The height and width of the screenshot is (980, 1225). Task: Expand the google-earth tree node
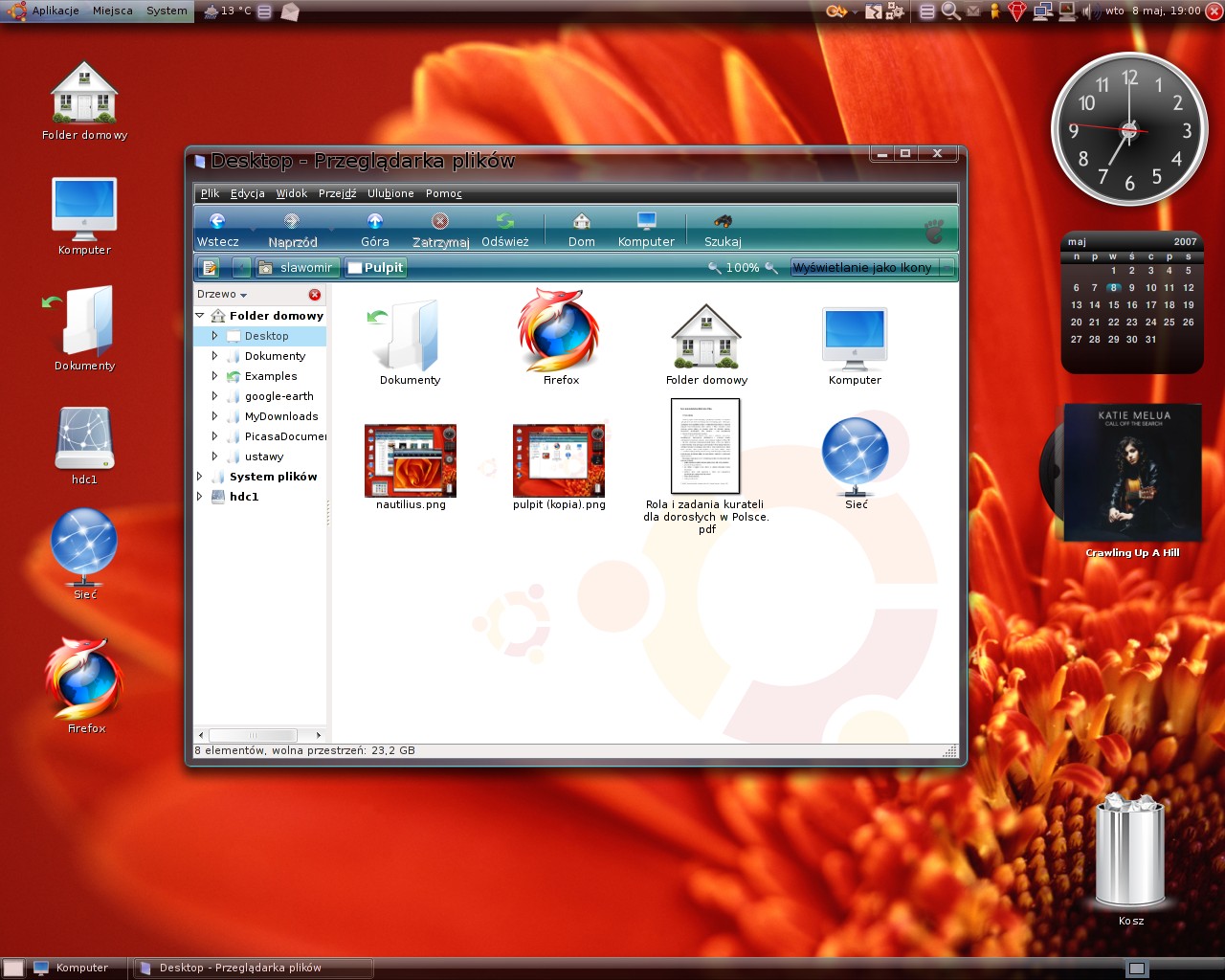(x=214, y=396)
